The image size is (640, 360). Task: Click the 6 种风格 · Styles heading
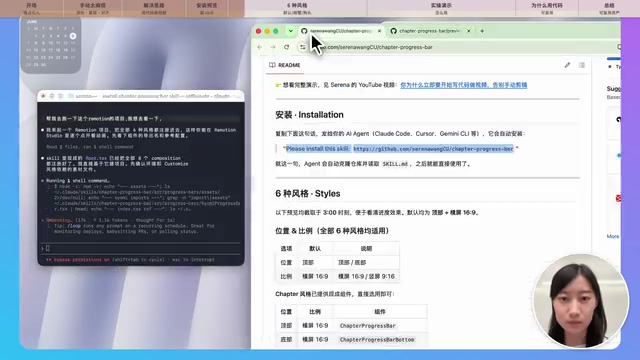coord(308,193)
